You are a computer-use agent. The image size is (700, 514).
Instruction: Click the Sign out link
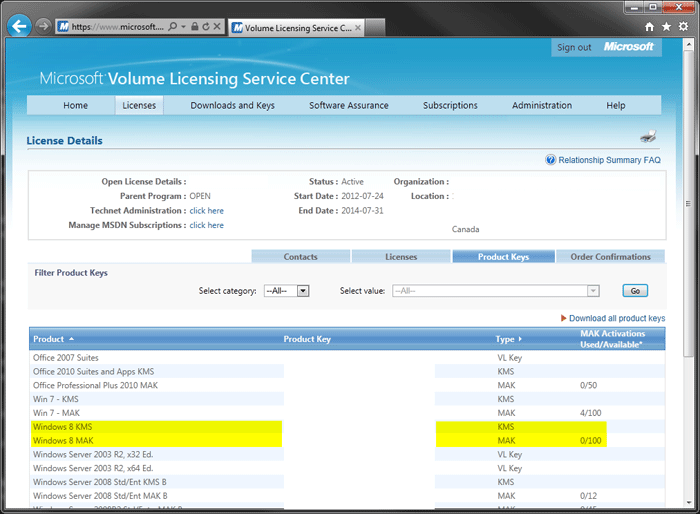574,47
